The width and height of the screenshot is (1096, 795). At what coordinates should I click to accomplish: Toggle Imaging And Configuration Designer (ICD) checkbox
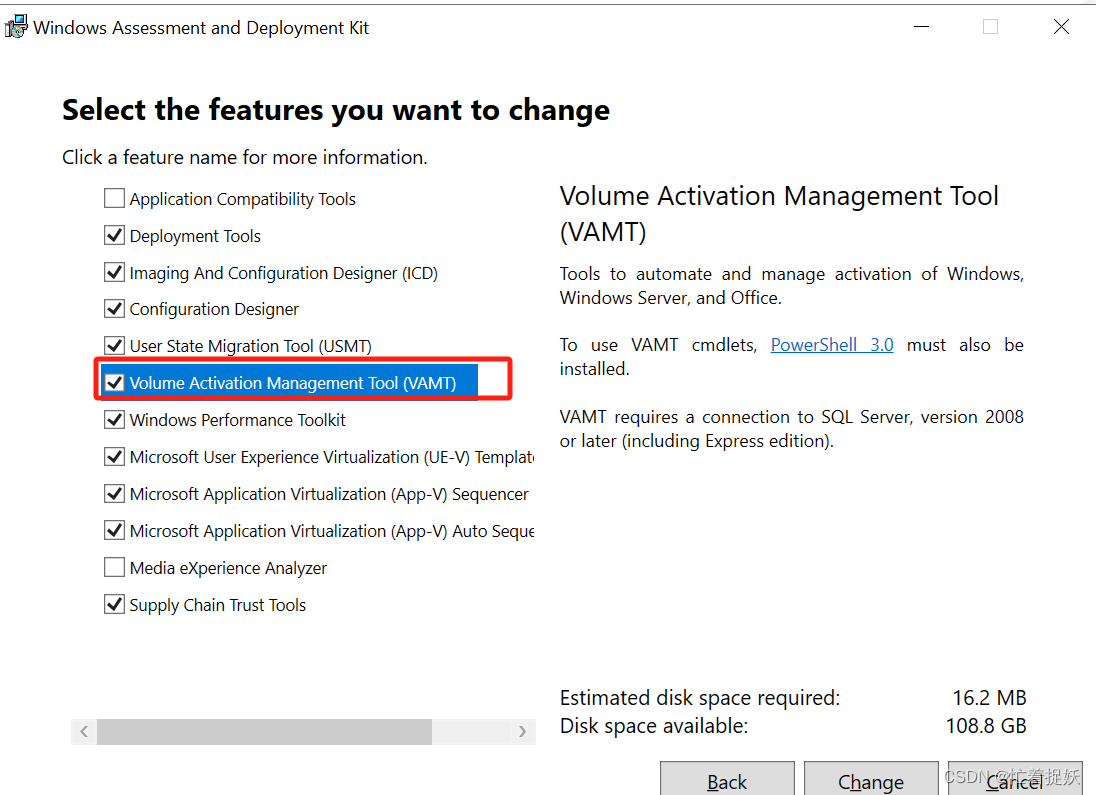(114, 273)
